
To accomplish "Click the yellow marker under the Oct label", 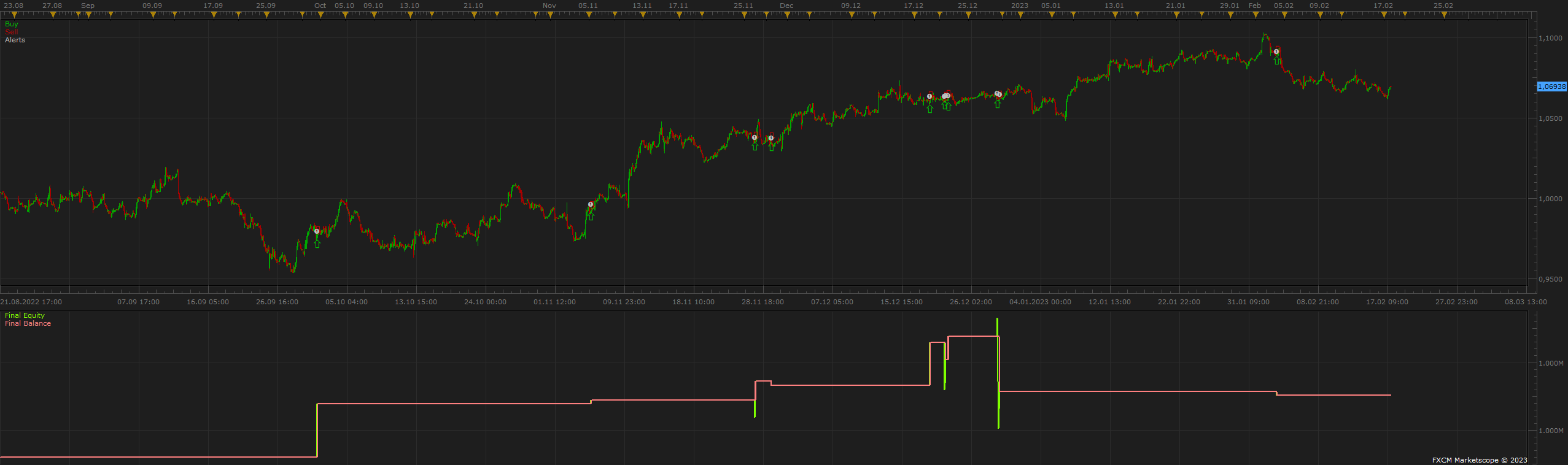I will coord(320,15).
